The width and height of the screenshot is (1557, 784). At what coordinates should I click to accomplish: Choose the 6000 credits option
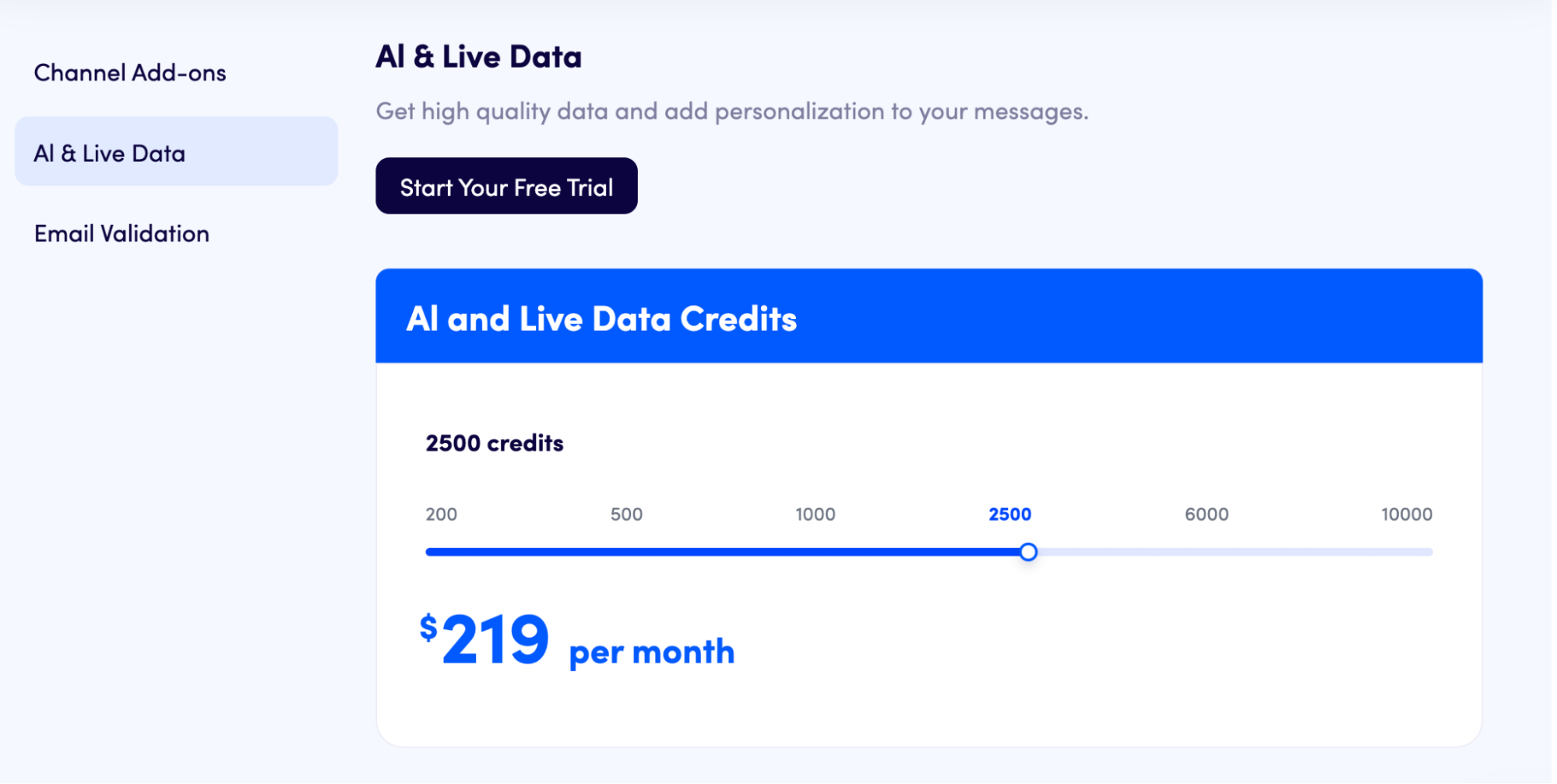pyautogui.click(x=1209, y=514)
